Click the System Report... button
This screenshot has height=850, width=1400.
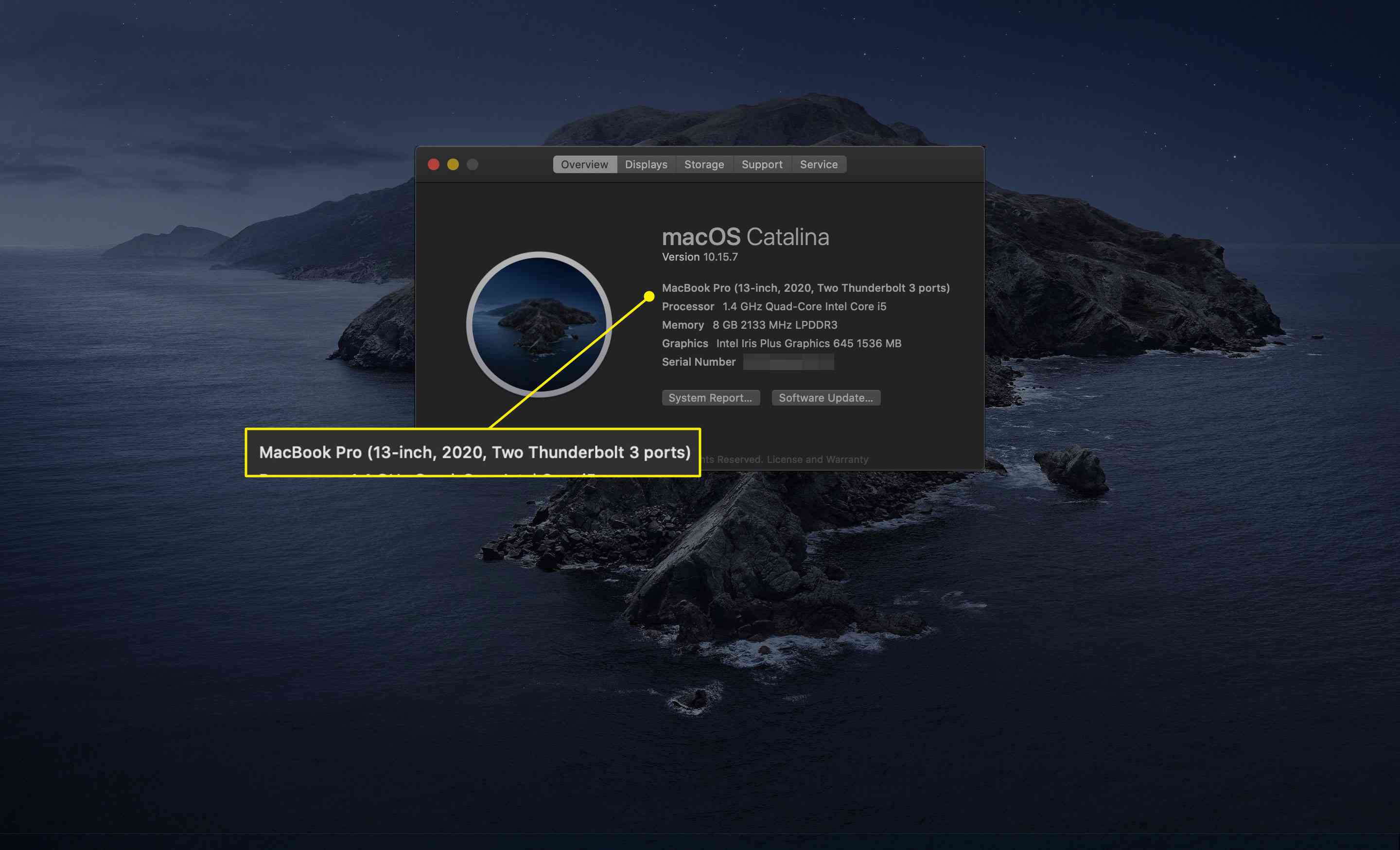(710, 398)
